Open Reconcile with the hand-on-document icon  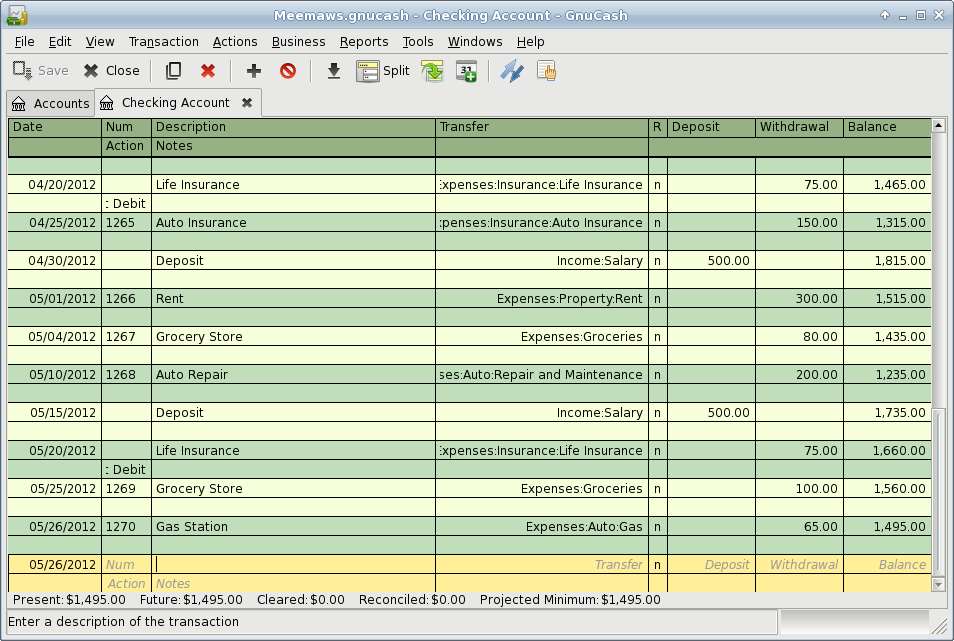tap(546, 71)
